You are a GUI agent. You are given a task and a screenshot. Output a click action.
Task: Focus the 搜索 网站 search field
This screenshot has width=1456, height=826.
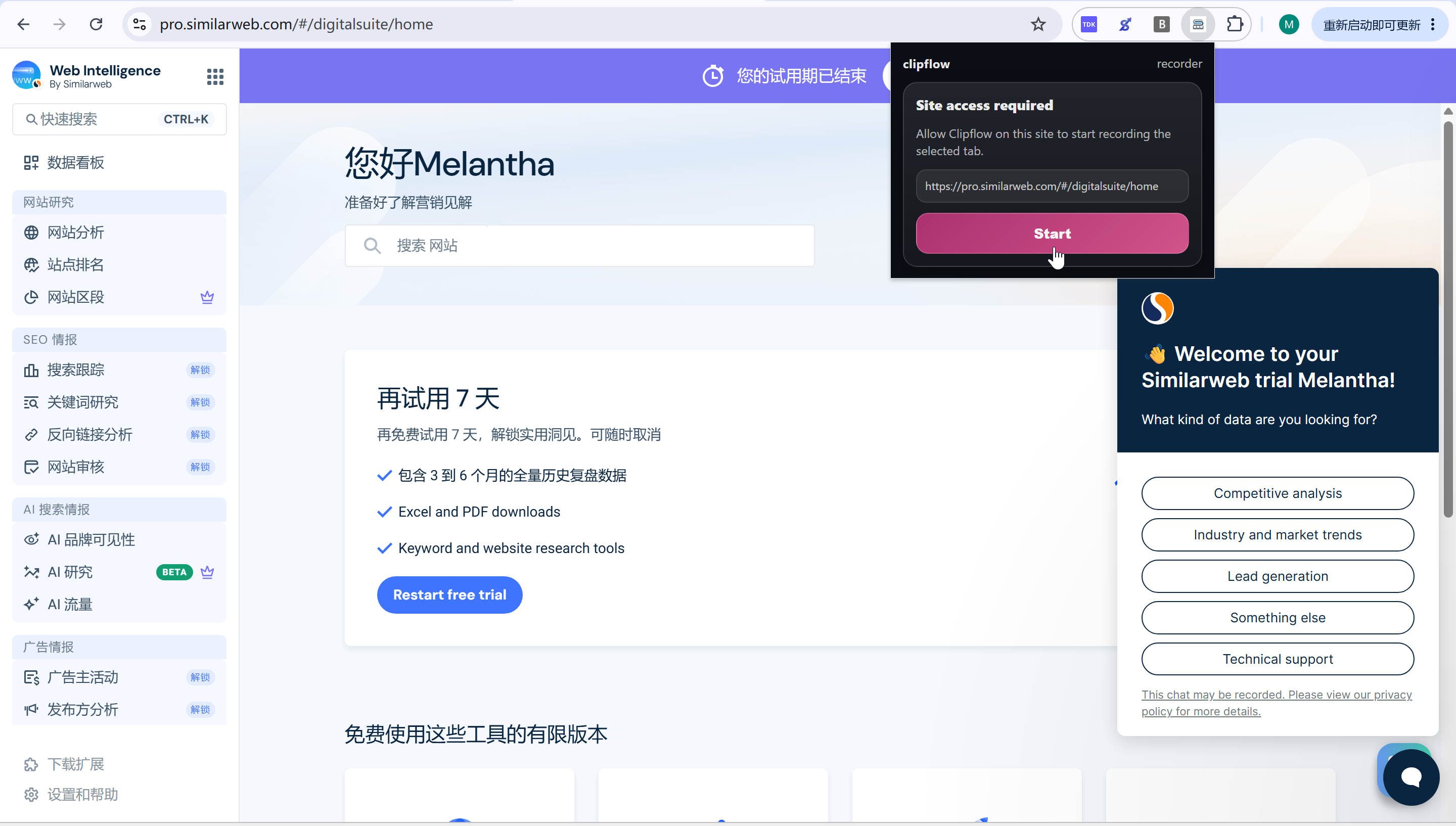580,246
